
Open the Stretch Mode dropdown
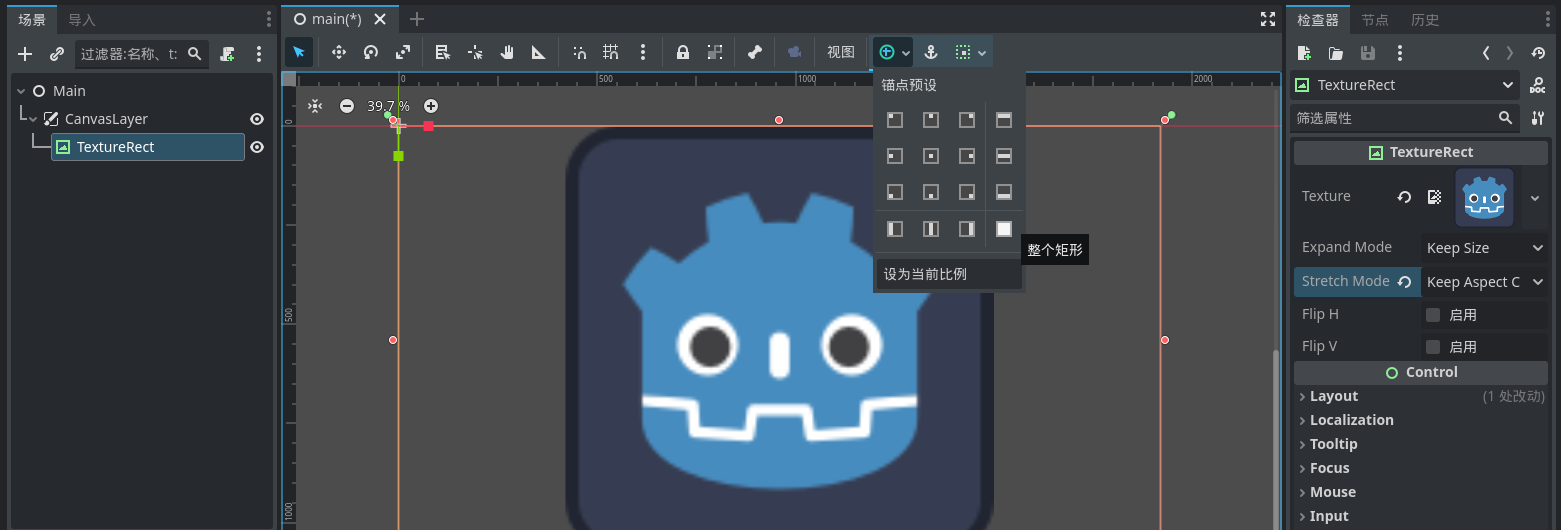tap(1485, 282)
